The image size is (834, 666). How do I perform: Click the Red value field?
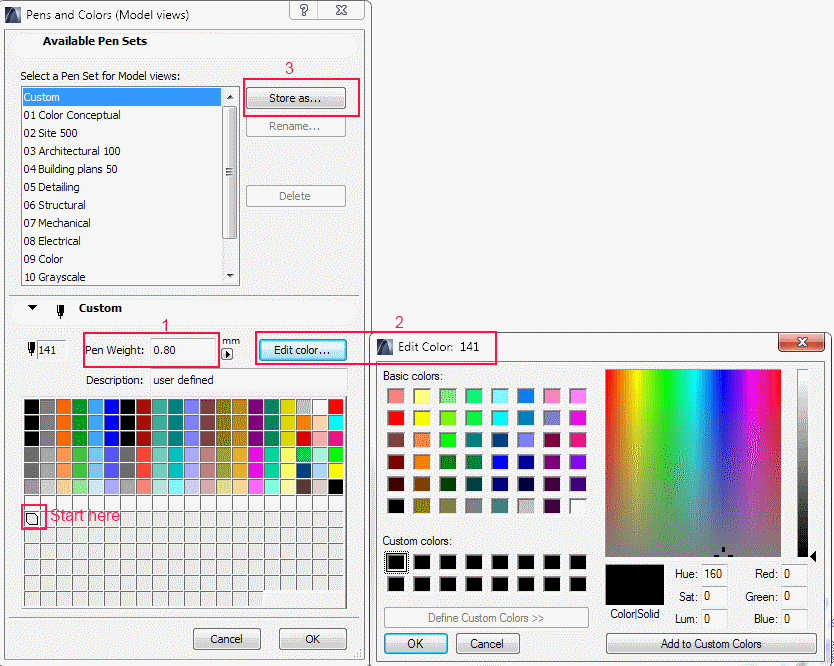tap(794, 574)
